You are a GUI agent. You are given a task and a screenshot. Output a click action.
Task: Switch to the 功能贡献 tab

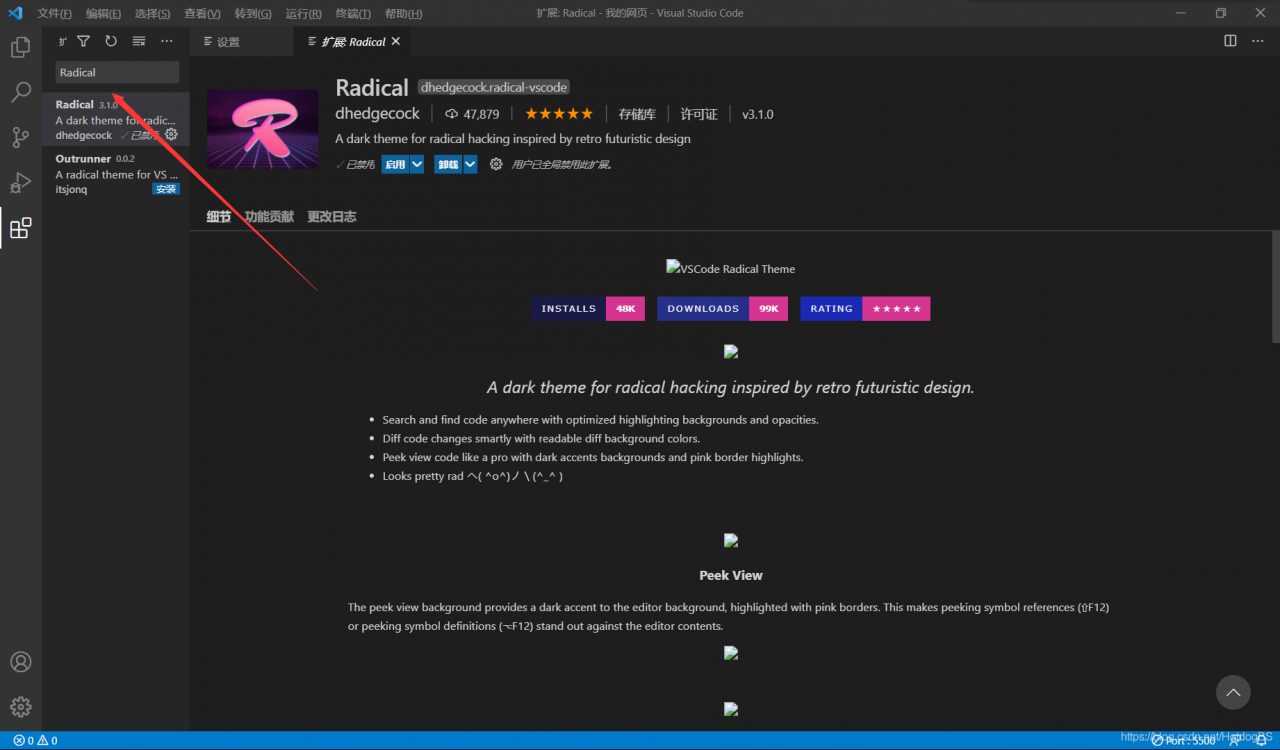point(269,216)
